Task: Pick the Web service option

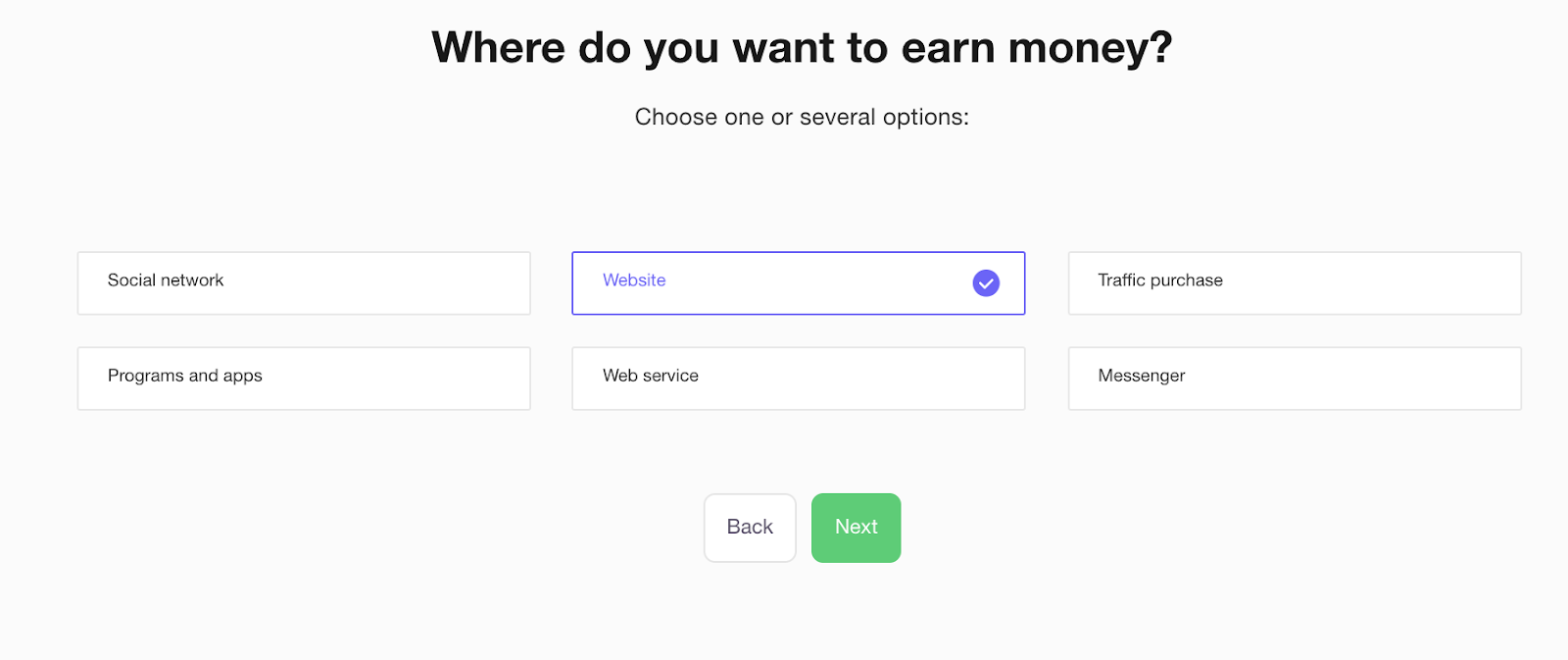Action: (799, 379)
